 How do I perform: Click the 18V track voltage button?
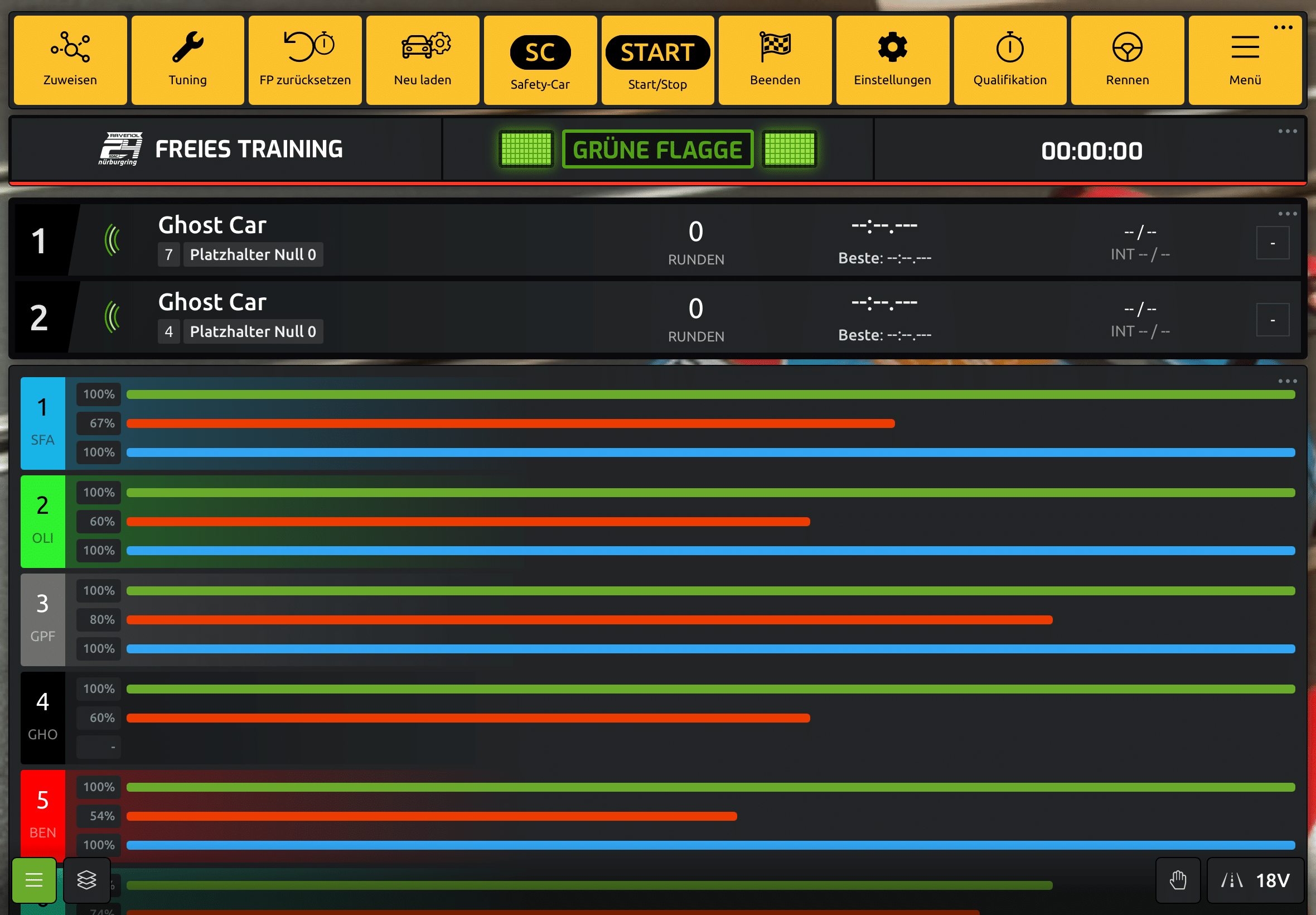pos(1255,879)
